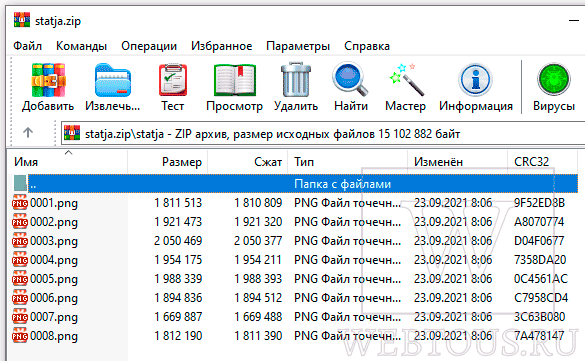
Task: Click size value 1 988 339
Action: point(178,279)
